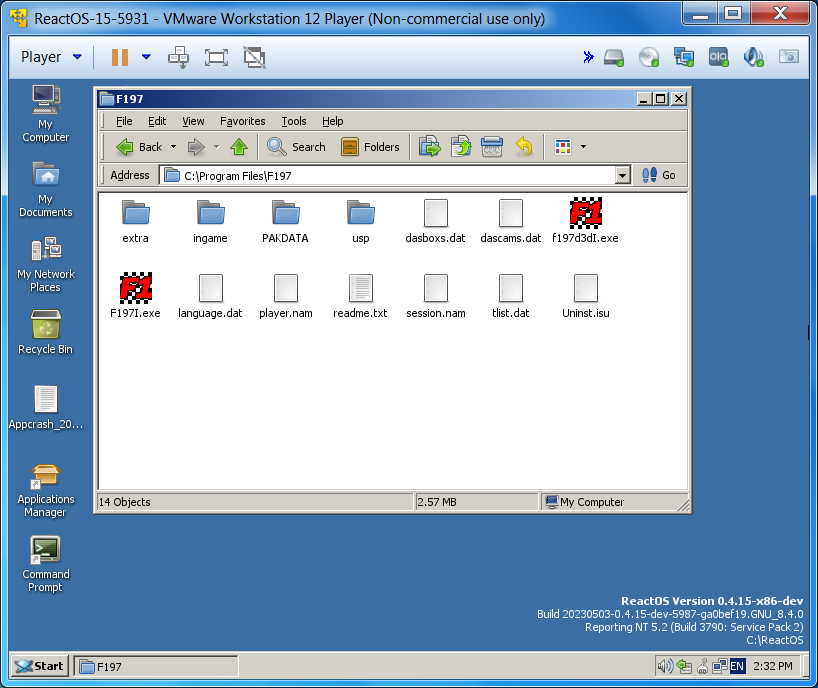This screenshot has width=818, height=688.
Task: Open the F197d3dI.exe application
Action: point(585,215)
